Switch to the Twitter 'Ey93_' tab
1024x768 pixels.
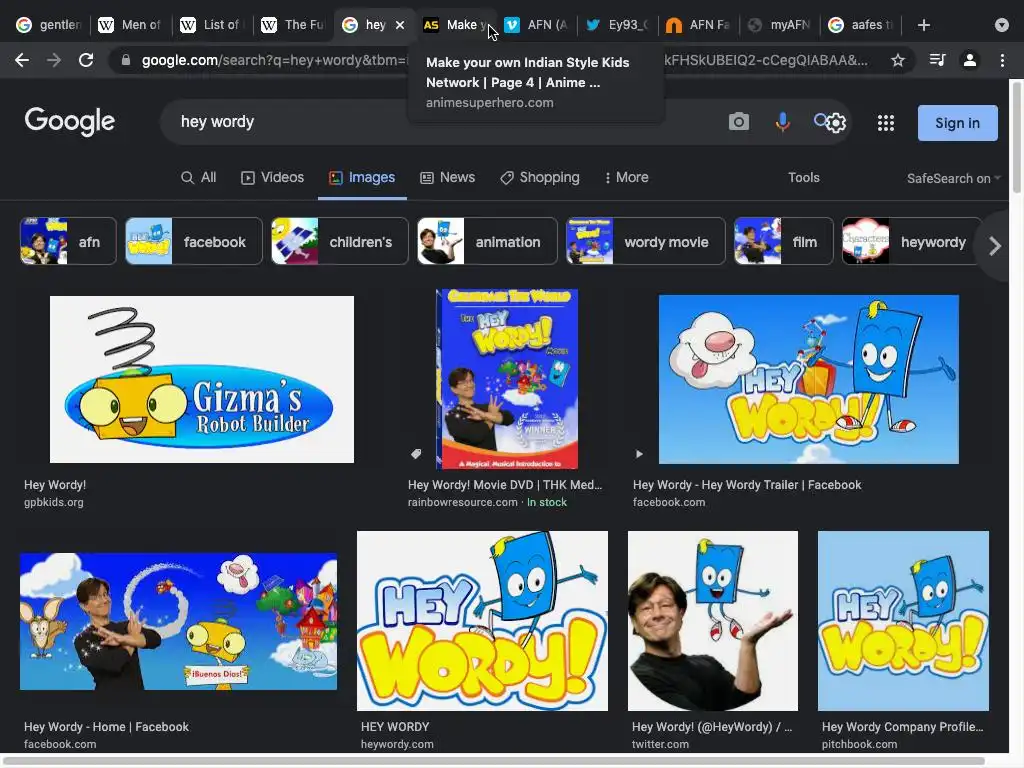coord(616,25)
